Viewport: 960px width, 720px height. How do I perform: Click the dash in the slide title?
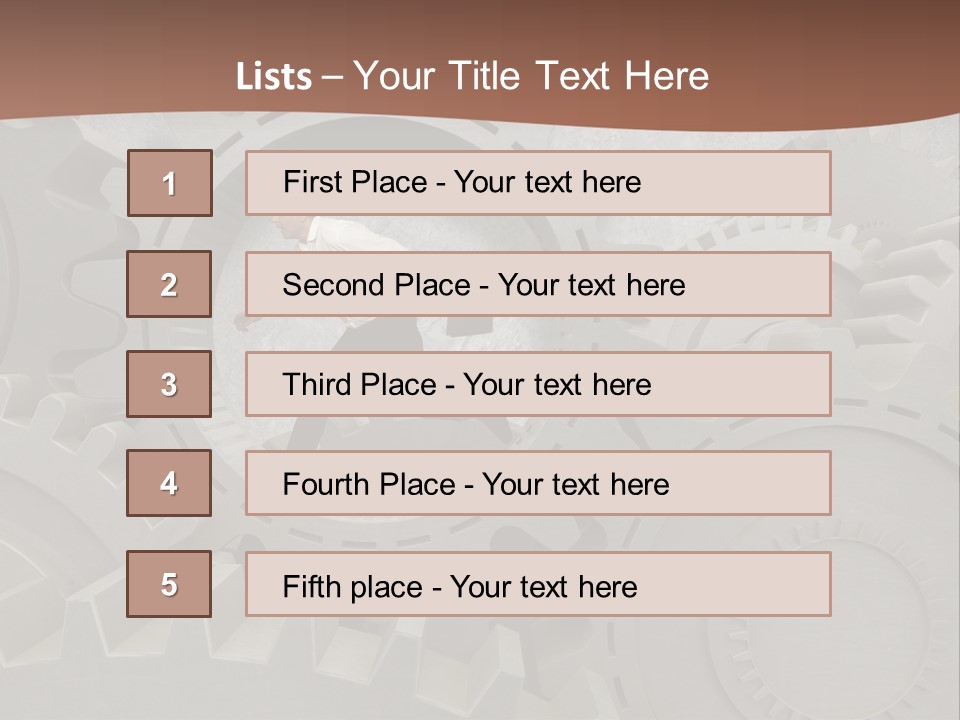click(333, 77)
